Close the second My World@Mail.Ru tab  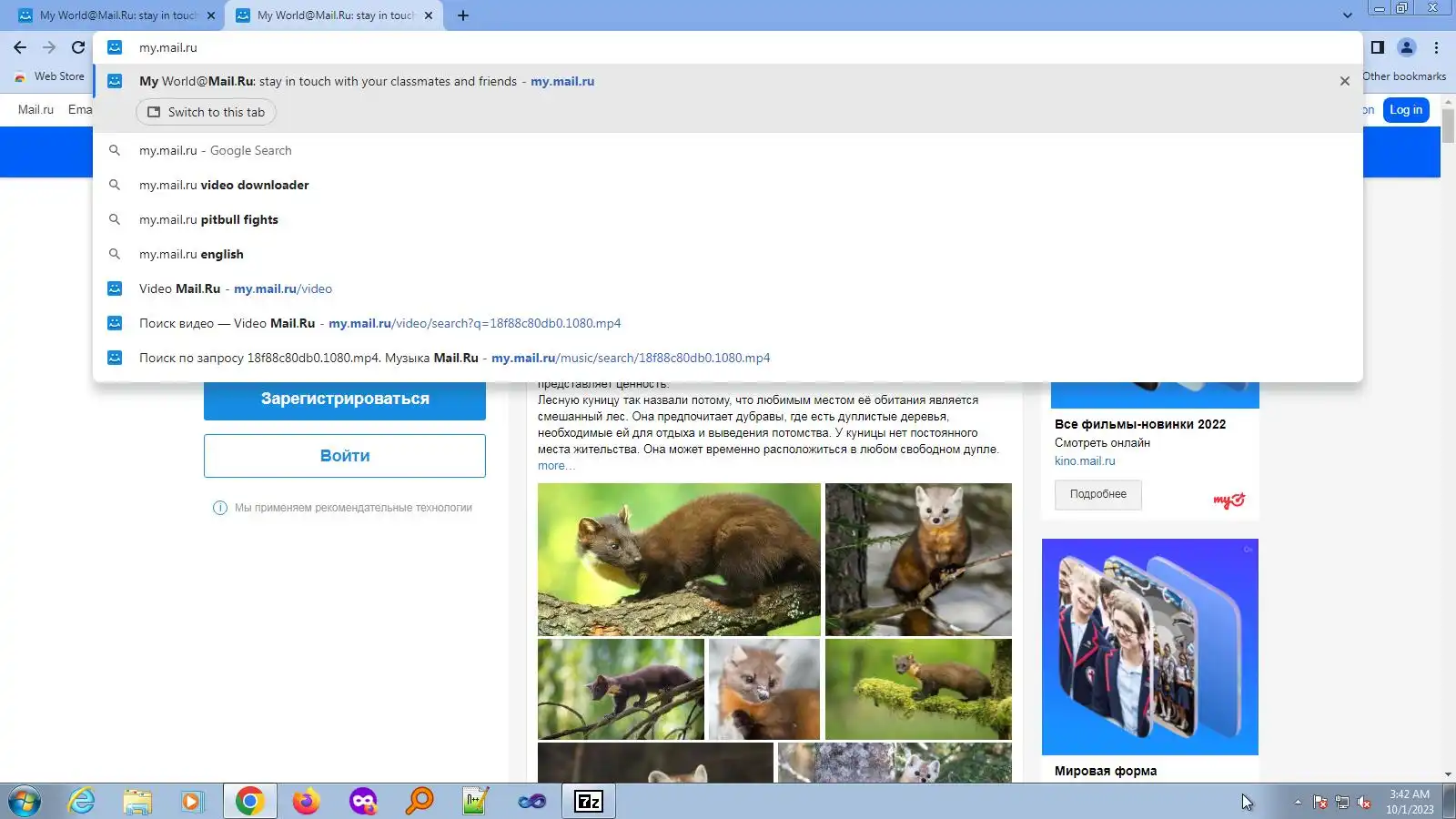tap(429, 15)
